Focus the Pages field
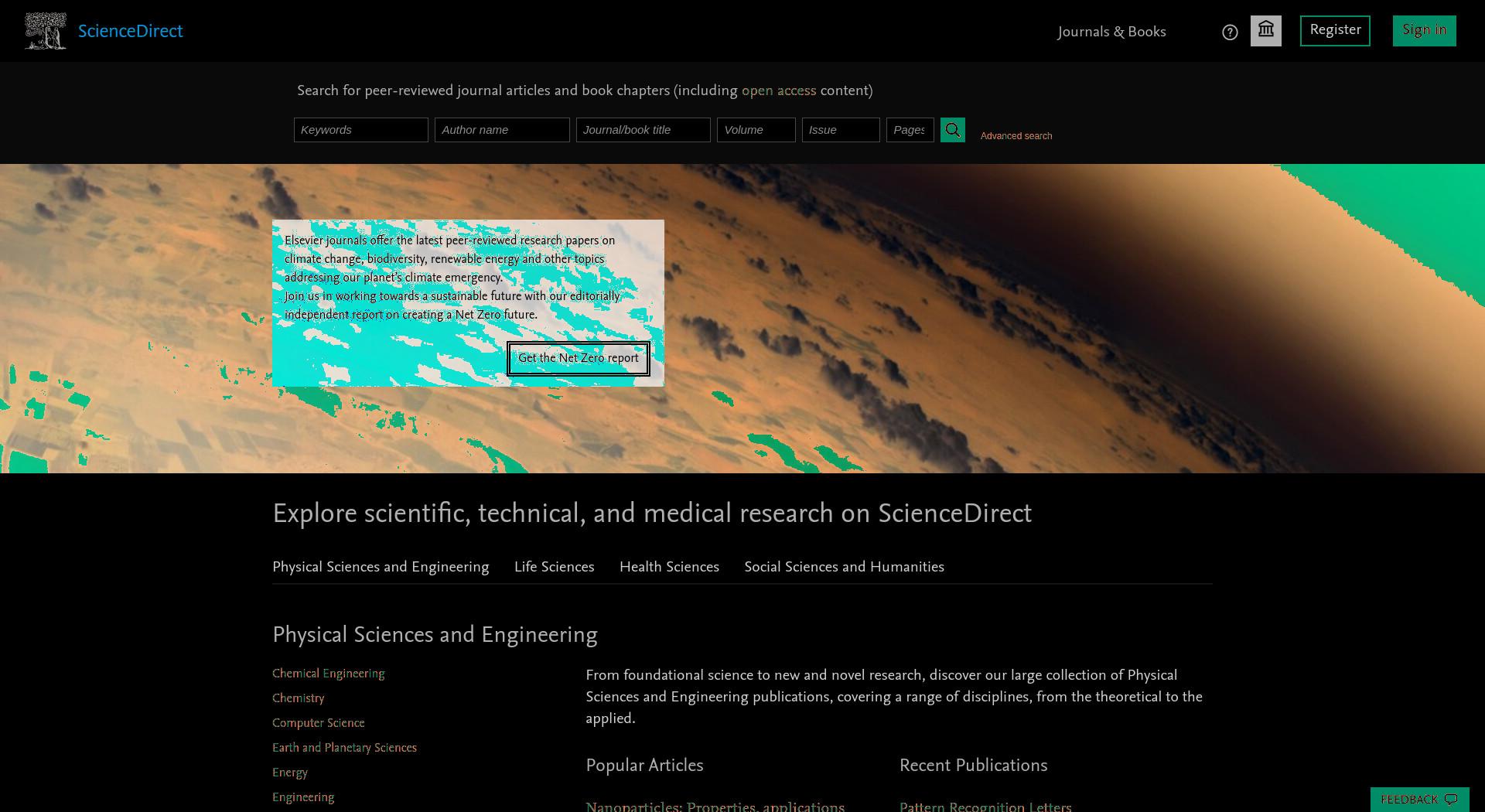 click(x=910, y=130)
